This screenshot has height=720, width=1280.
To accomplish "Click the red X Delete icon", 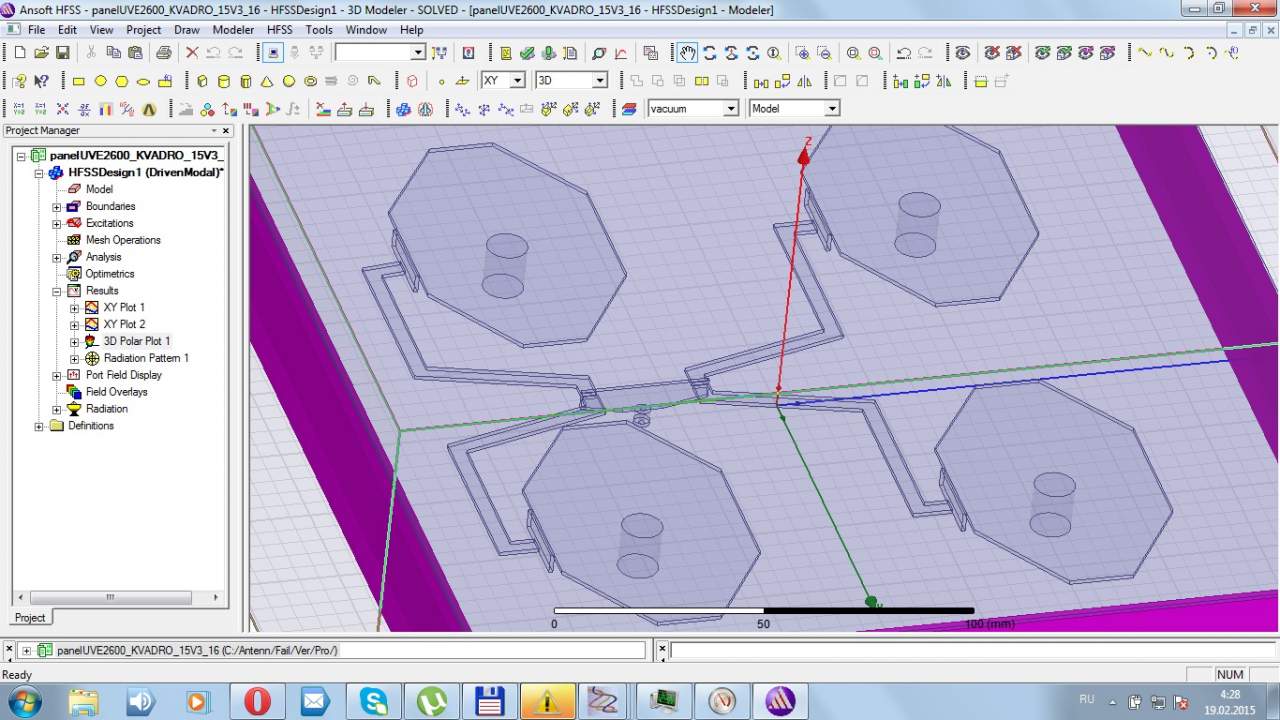I will [x=192, y=53].
